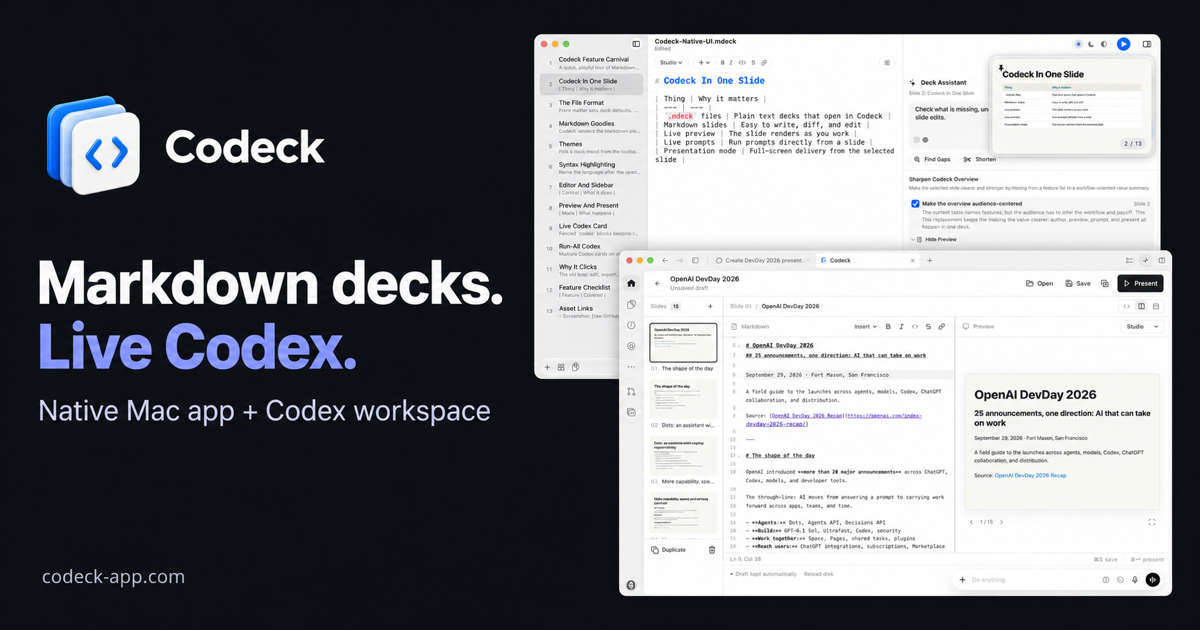
Task: Open a new tab with plus button
Action: 929,260
